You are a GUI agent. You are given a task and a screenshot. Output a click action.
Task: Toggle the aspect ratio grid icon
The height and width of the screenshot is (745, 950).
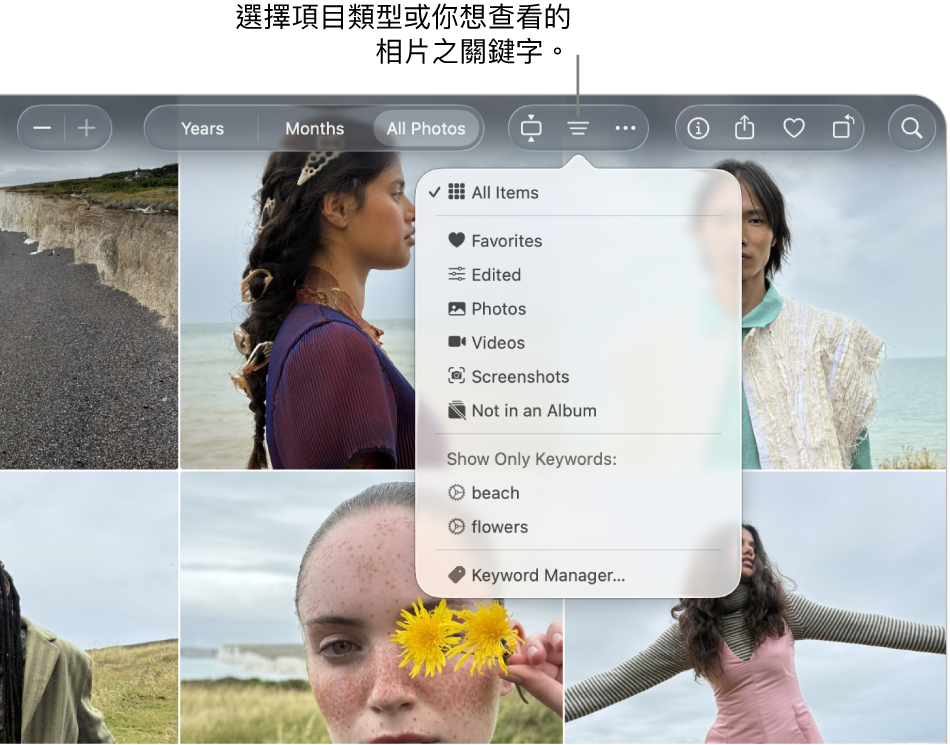(x=531, y=128)
